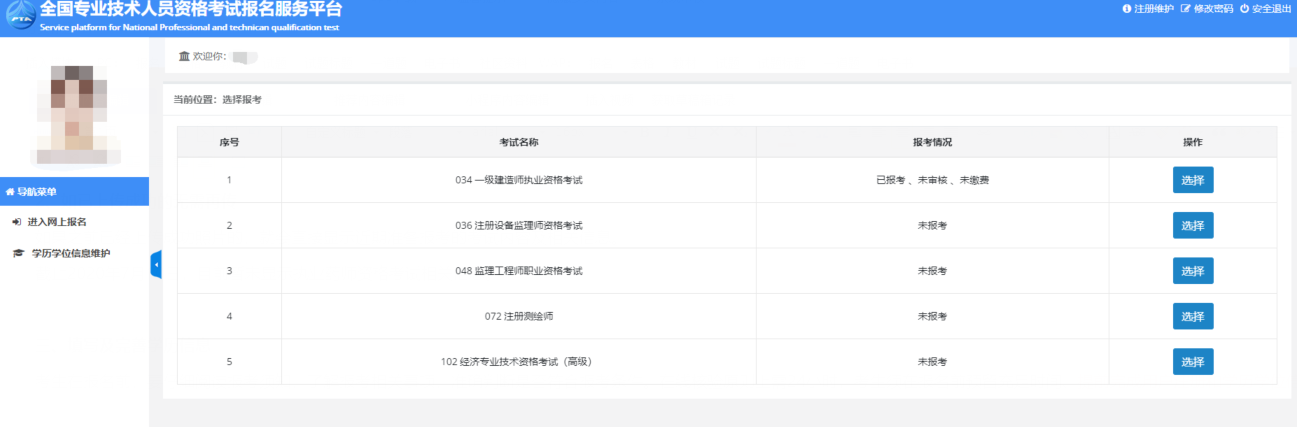The height and width of the screenshot is (427, 1297).
Task: Open 进入网上报名 menu item
Action: pyautogui.click(x=59, y=222)
